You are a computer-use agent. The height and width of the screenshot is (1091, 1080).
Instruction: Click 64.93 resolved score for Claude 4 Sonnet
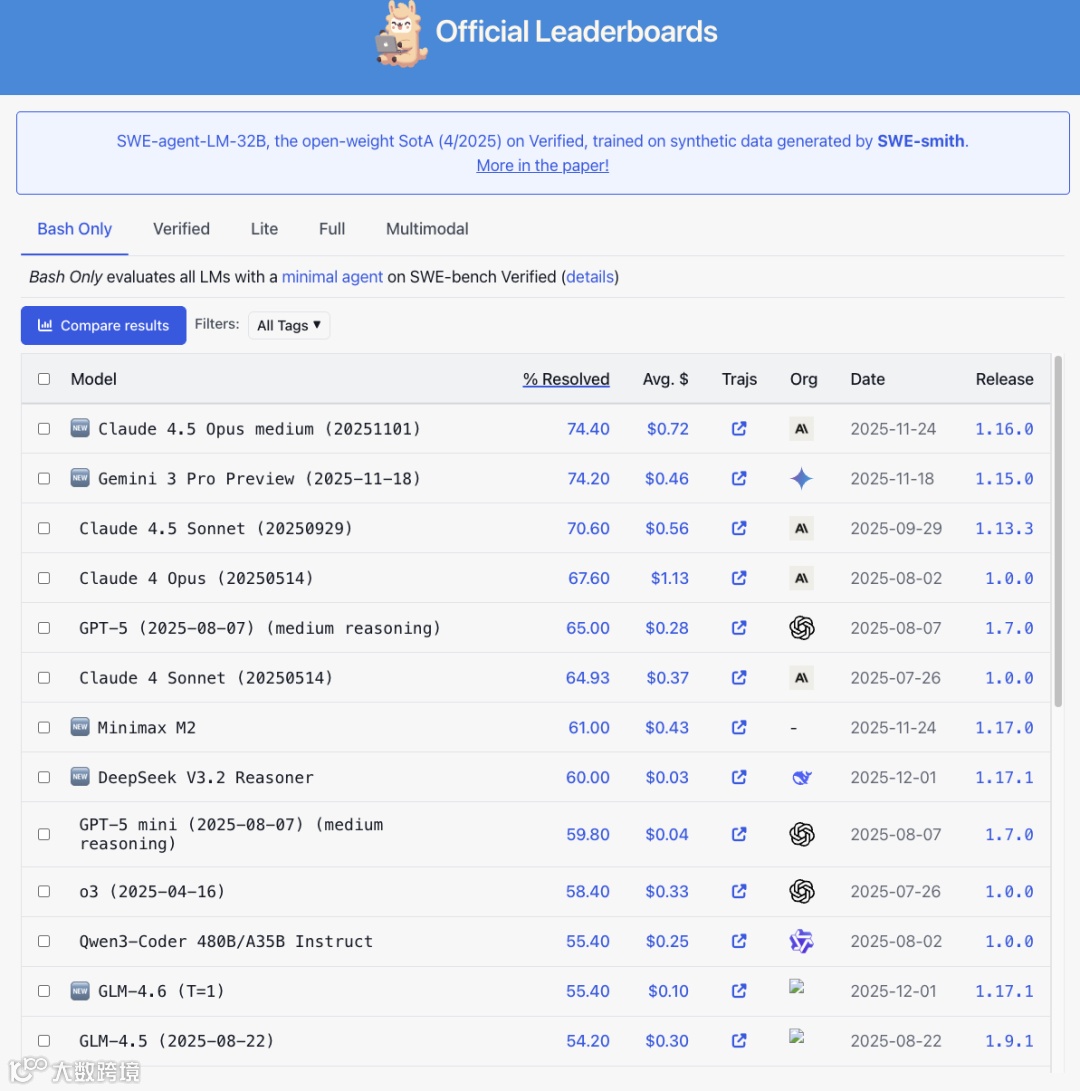coord(587,678)
